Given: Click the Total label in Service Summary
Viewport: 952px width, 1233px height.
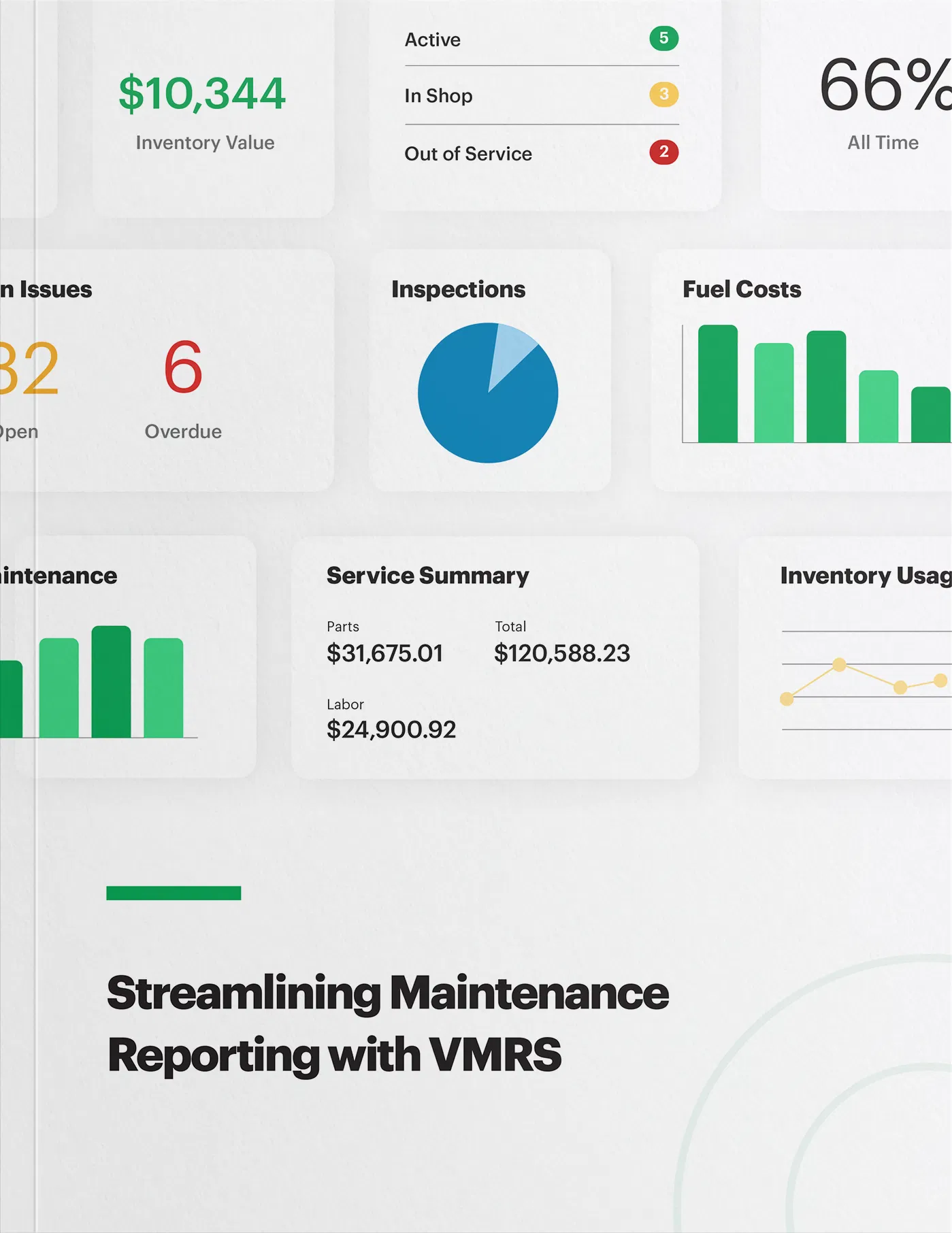Looking at the screenshot, I should pos(510,626).
